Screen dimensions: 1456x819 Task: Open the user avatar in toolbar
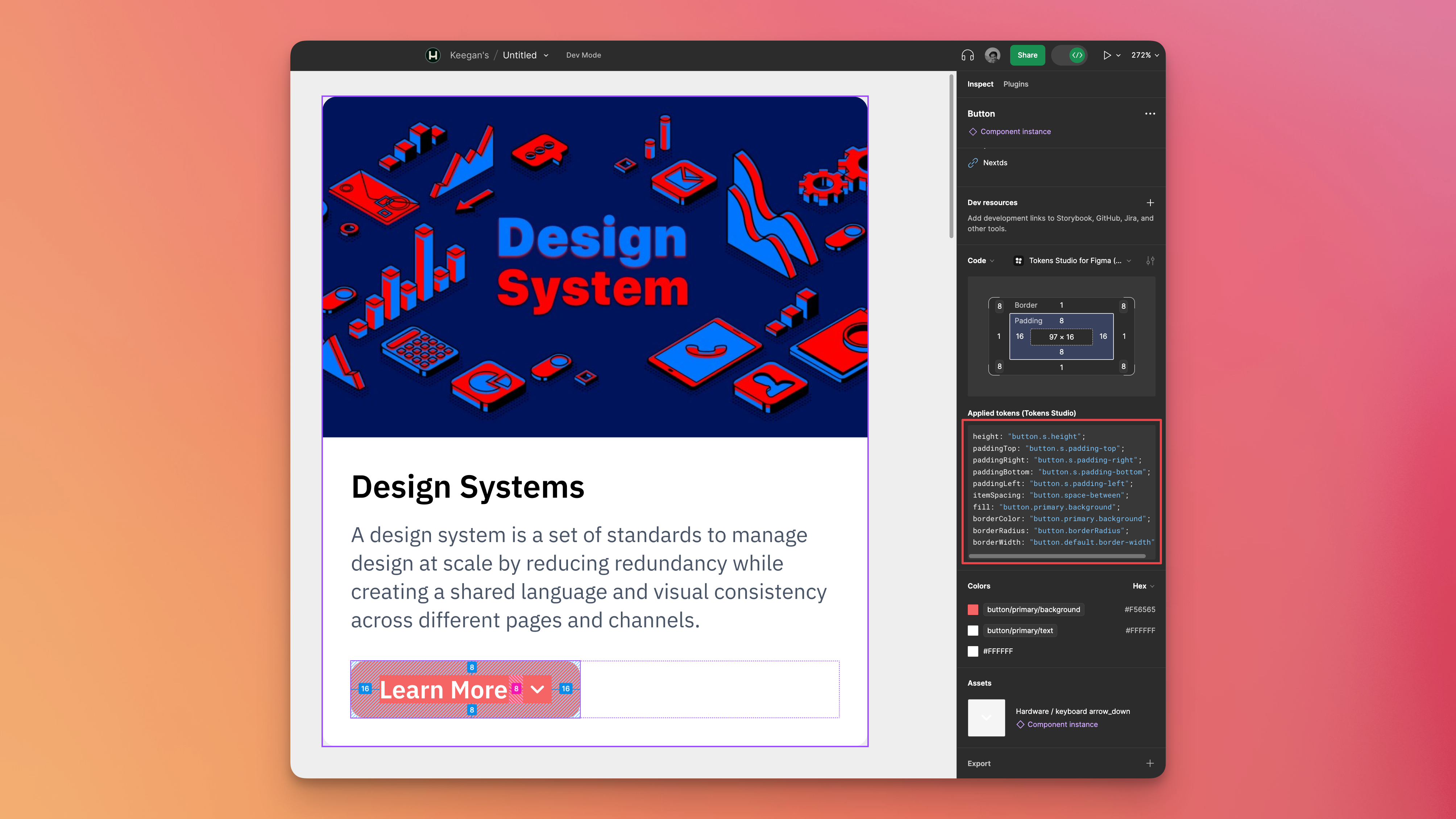pos(992,55)
